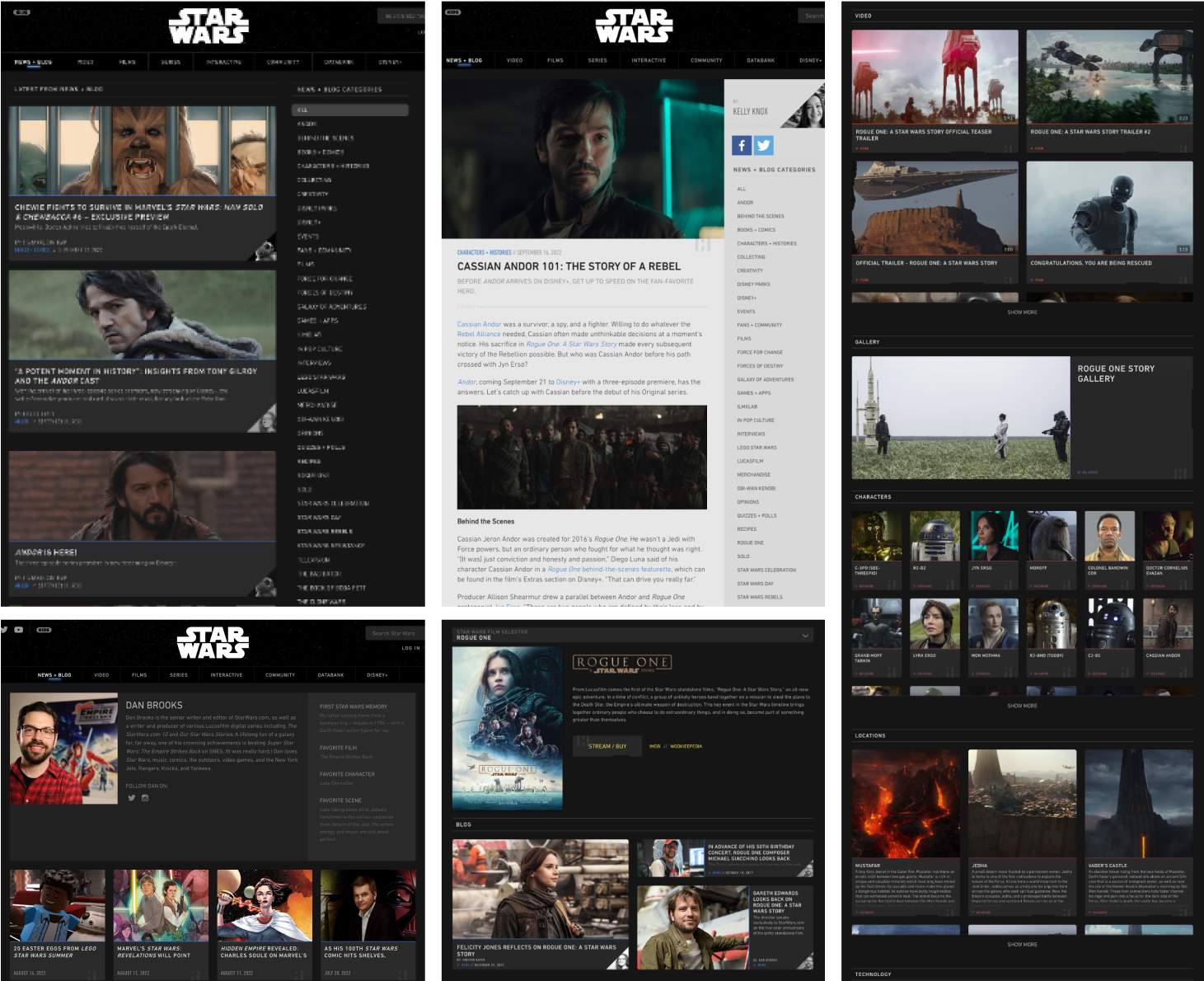
Task: Click the Dan Brooks profile photo
Action: (x=64, y=749)
